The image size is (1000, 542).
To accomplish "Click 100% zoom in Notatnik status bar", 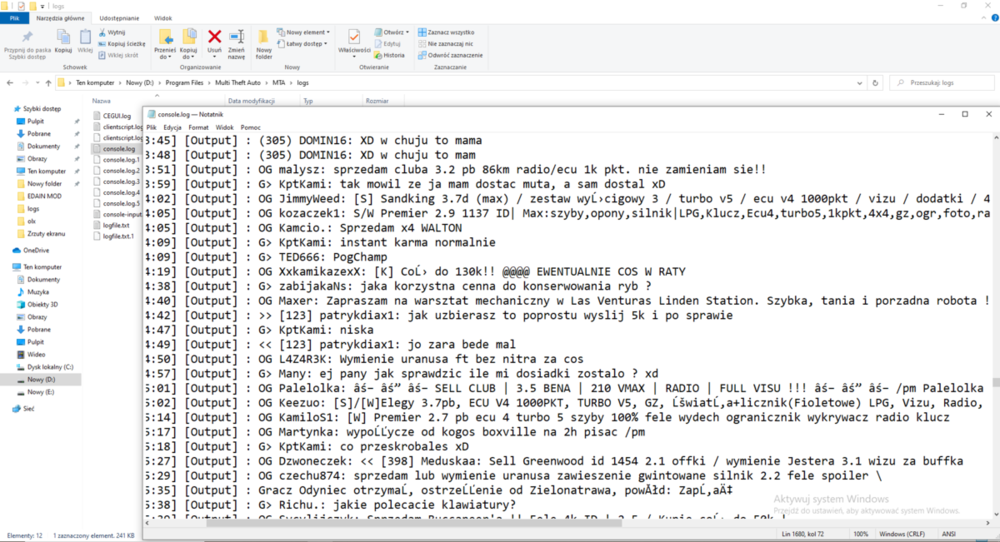I will click(860, 534).
